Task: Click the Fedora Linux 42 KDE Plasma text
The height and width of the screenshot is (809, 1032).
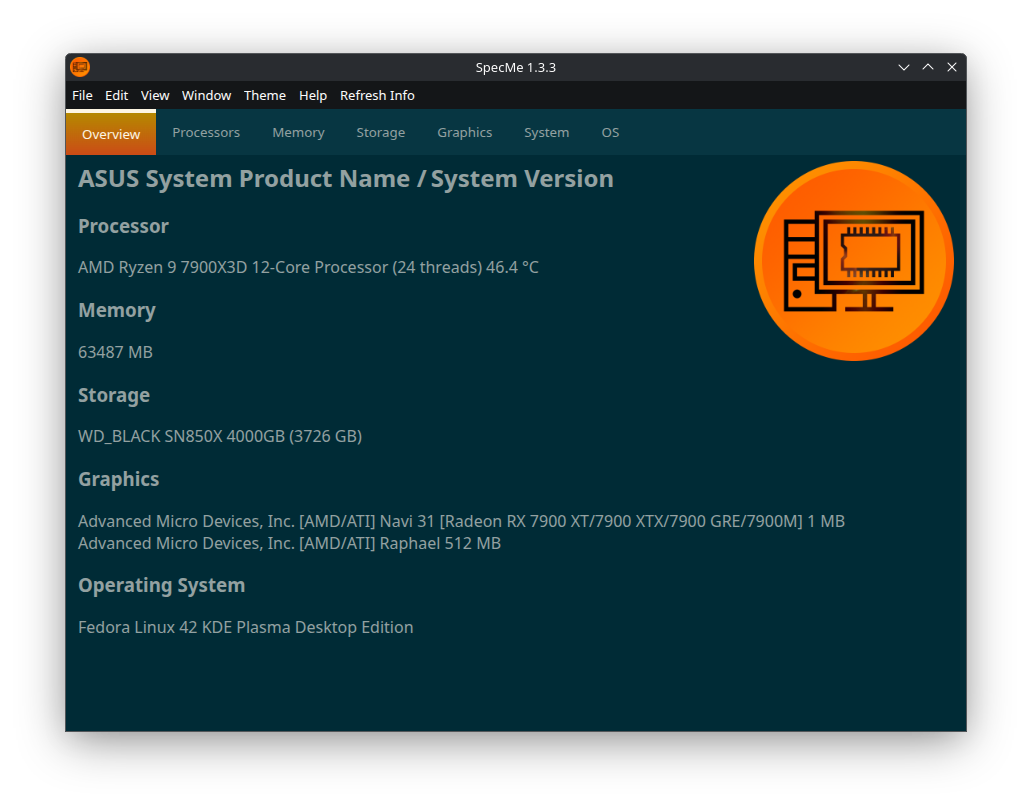Action: click(x=245, y=627)
